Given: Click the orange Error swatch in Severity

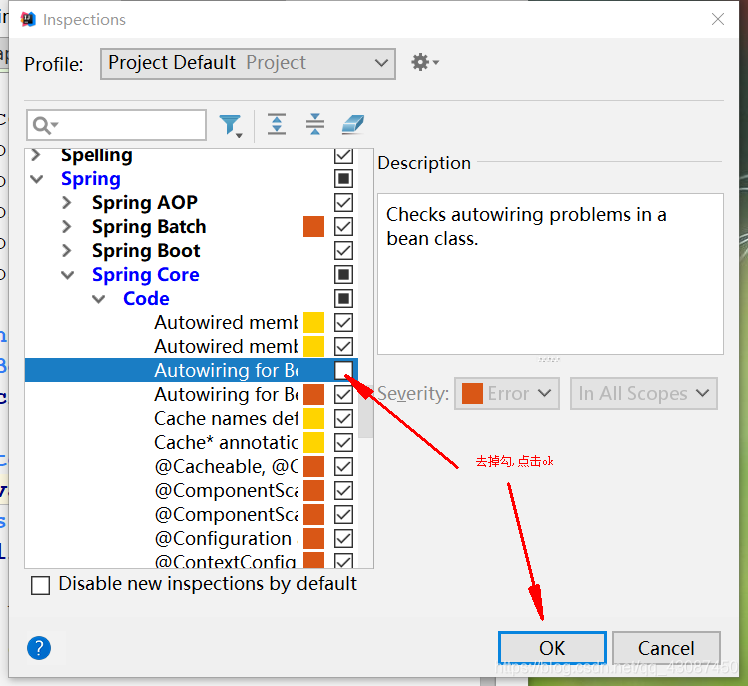Looking at the screenshot, I should [472, 394].
